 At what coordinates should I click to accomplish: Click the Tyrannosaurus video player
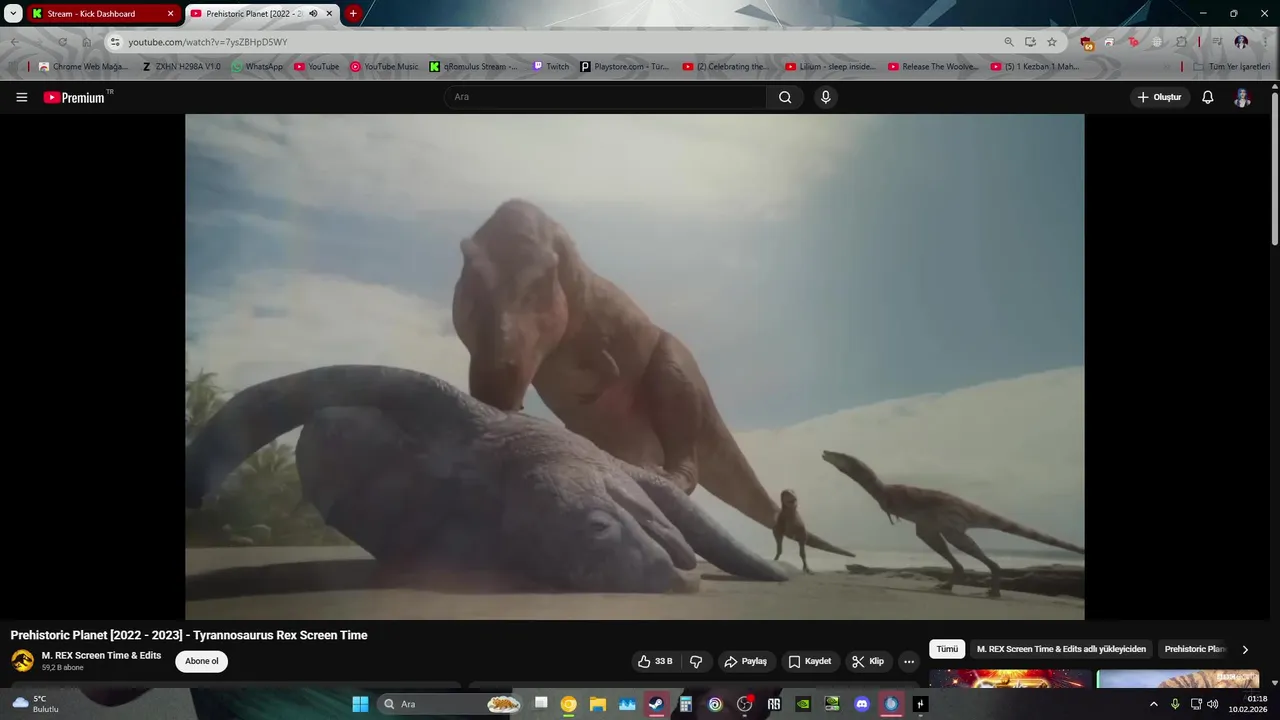tap(634, 366)
